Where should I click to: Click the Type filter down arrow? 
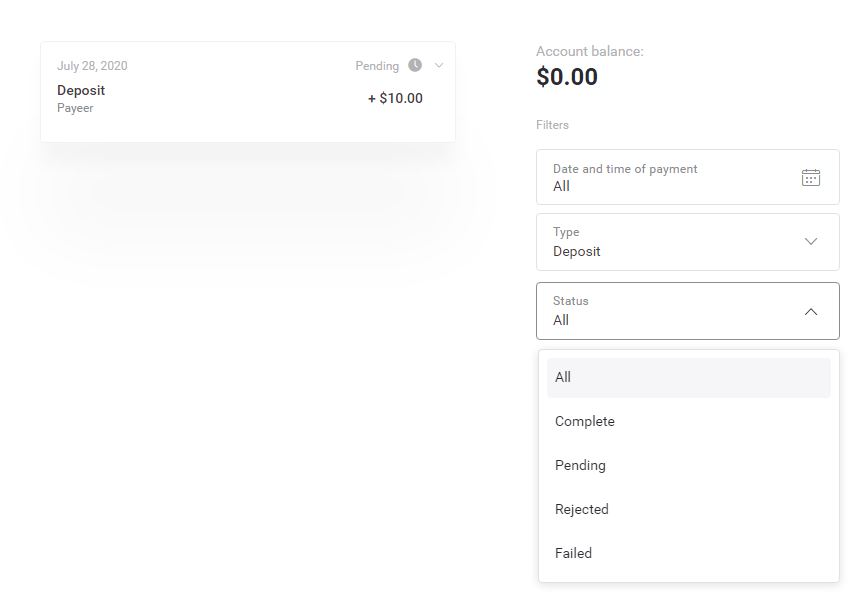pos(811,241)
